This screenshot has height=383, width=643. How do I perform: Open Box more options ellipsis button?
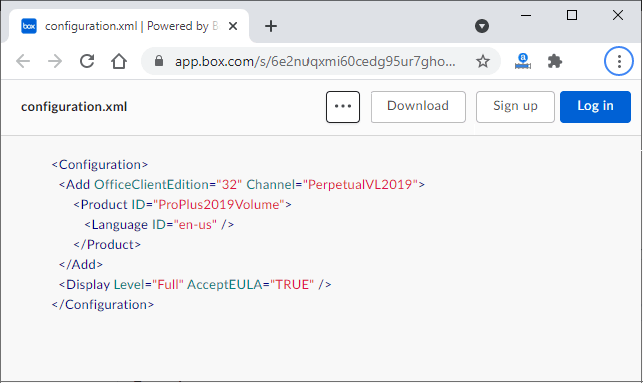click(343, 107)
